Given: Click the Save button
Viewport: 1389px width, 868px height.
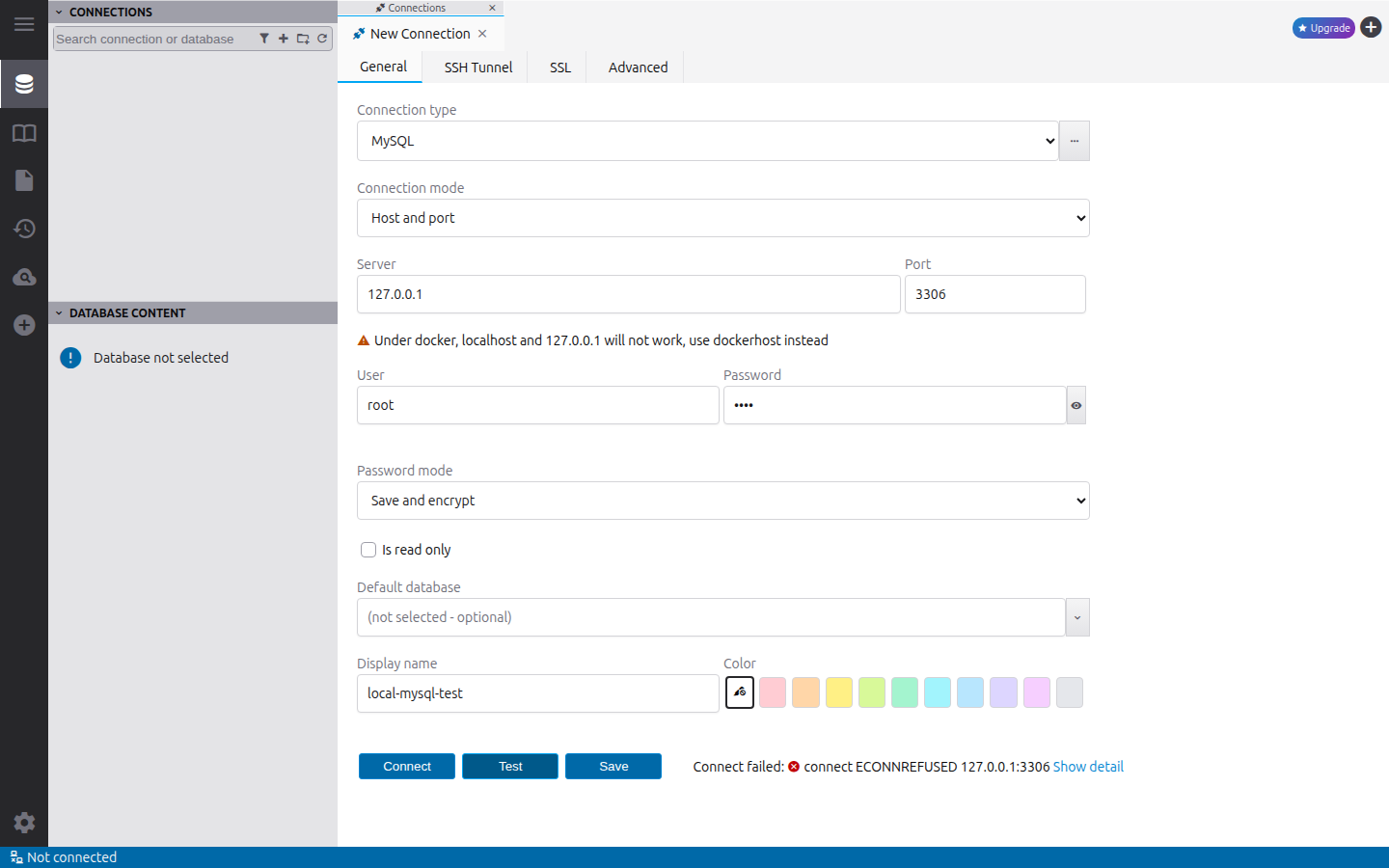Looking at the screenshot, I should coord(613,767).
